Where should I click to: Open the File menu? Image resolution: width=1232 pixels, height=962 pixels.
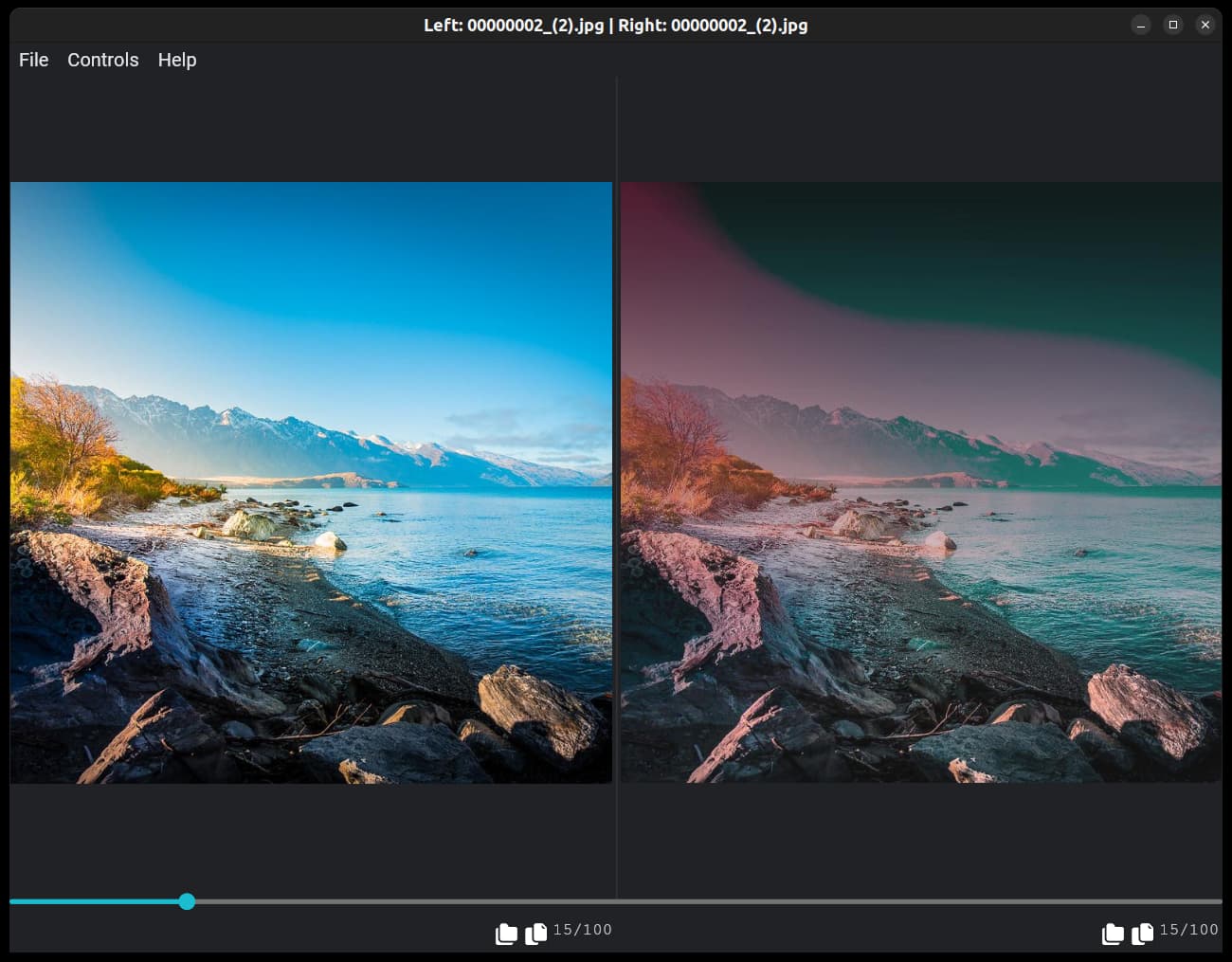click(x=33, y=60)
